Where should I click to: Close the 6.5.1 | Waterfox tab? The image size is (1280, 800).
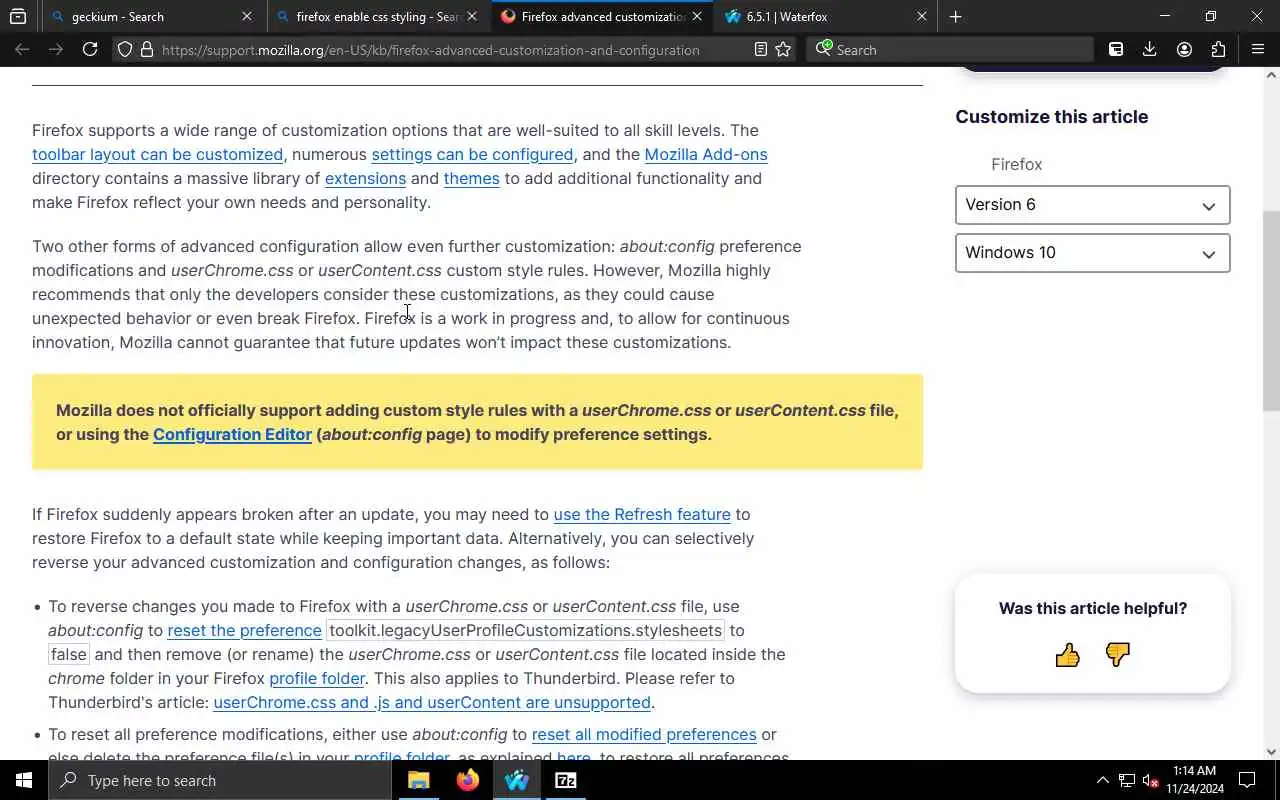click(x=922, y=16)
